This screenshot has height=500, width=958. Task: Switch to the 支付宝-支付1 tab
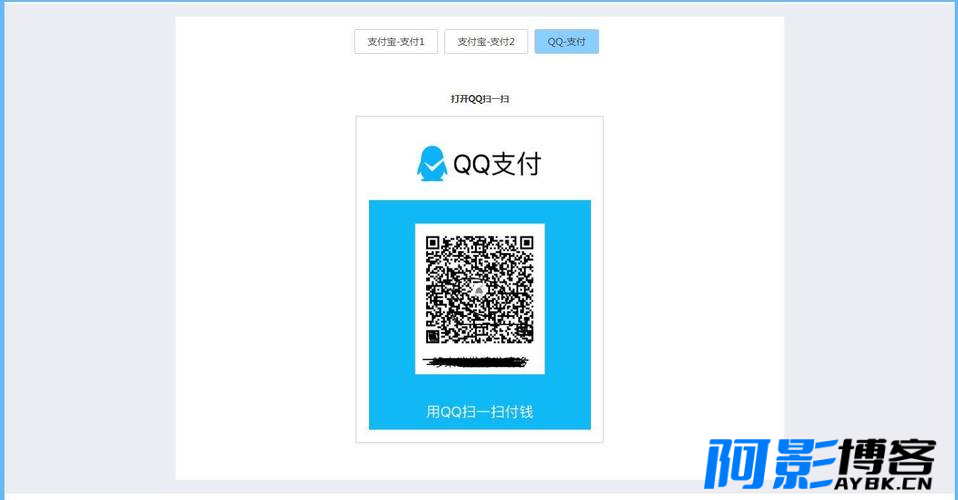[396, 42]
